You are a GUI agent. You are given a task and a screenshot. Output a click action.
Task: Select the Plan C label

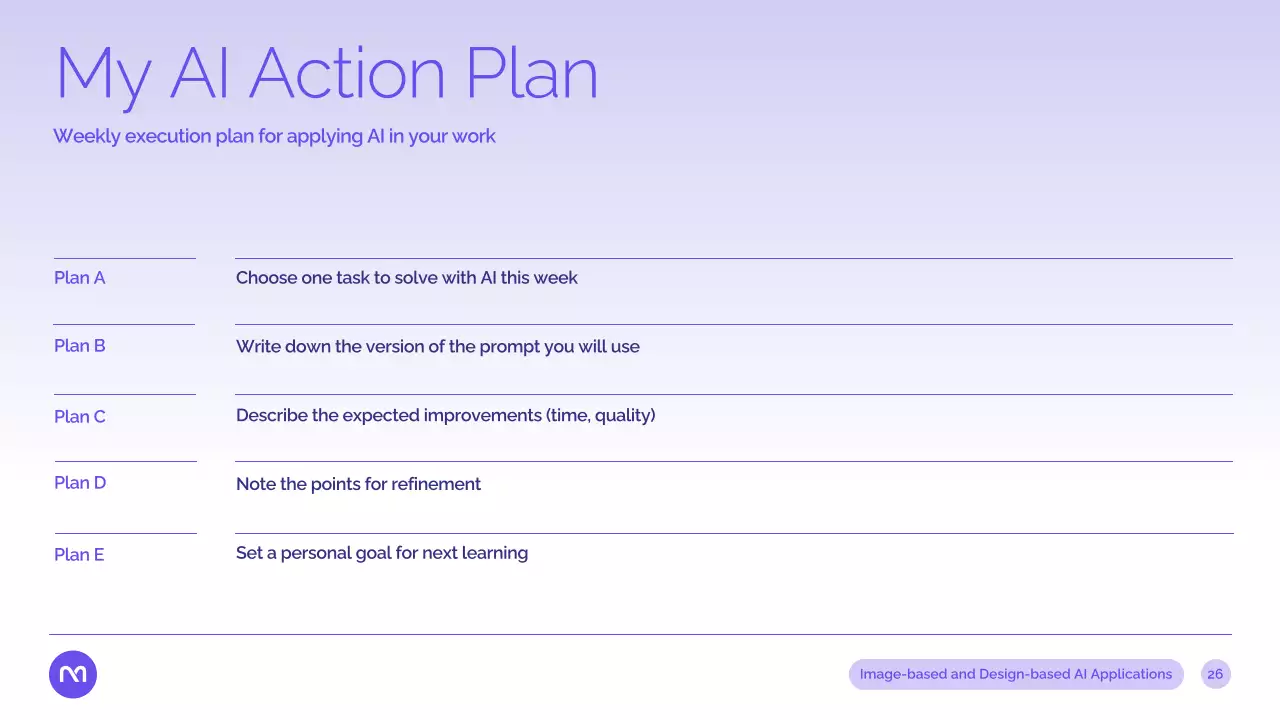point(79,416)
